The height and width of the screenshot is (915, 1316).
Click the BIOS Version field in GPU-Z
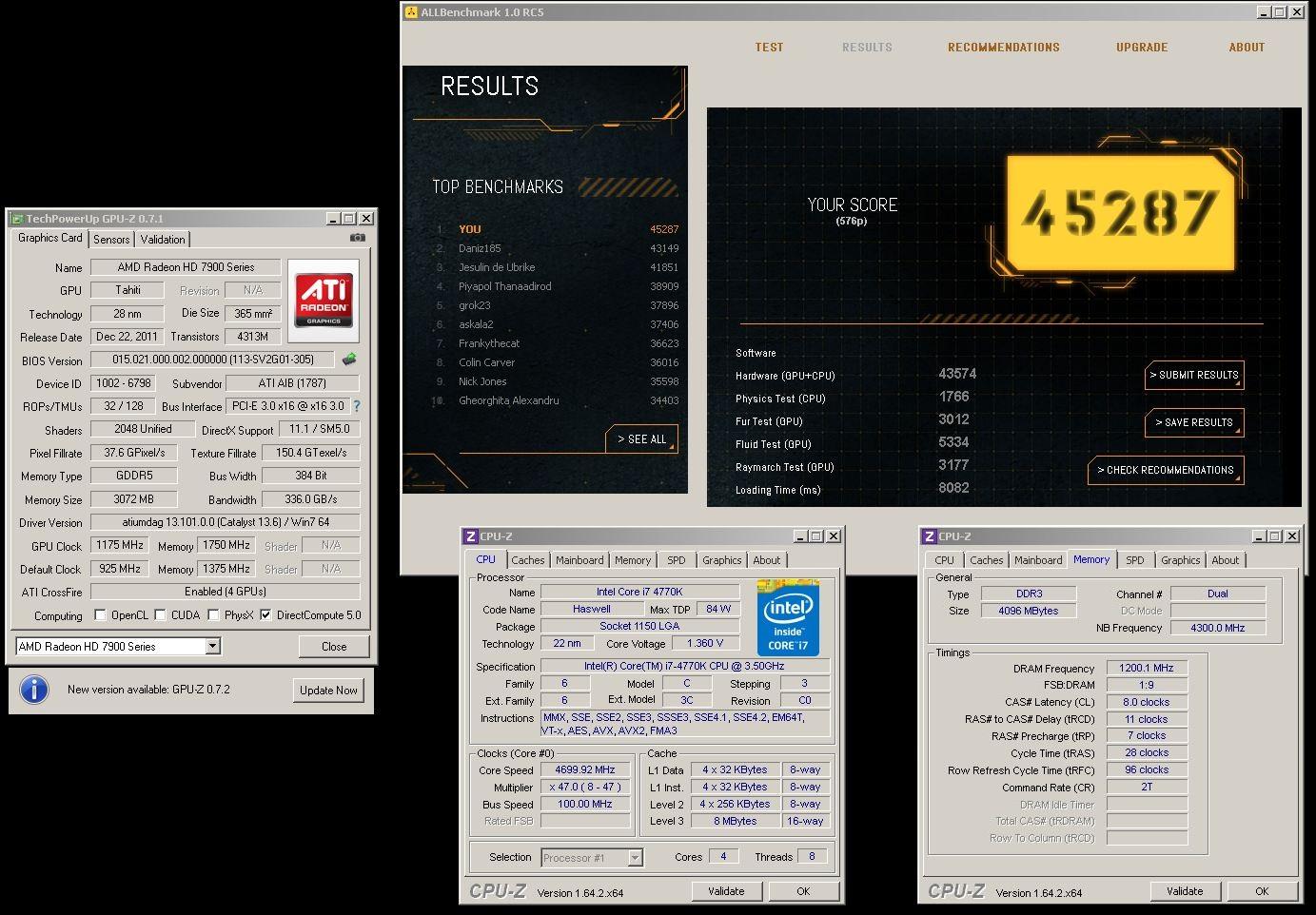213,360
